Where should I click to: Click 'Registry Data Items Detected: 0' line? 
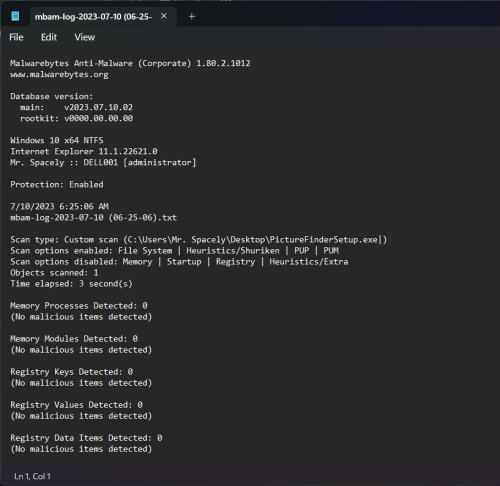pos(86,438)
